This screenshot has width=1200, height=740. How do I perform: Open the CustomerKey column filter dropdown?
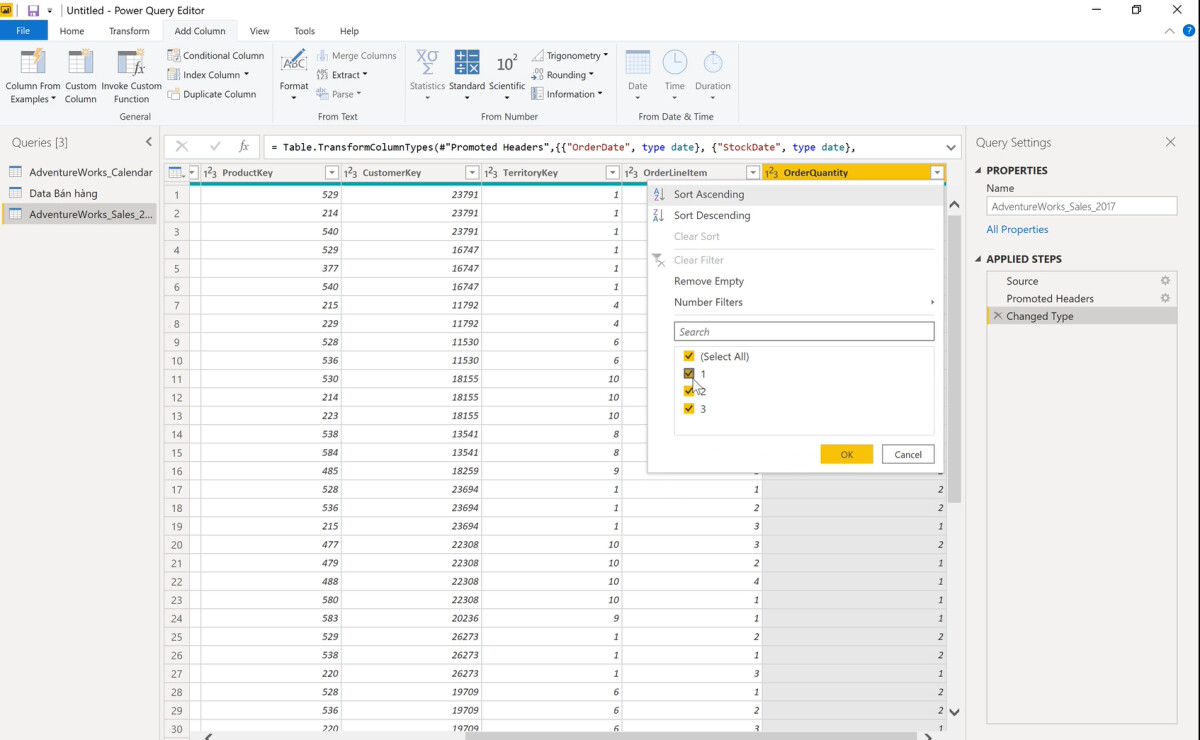coord(471,172)
